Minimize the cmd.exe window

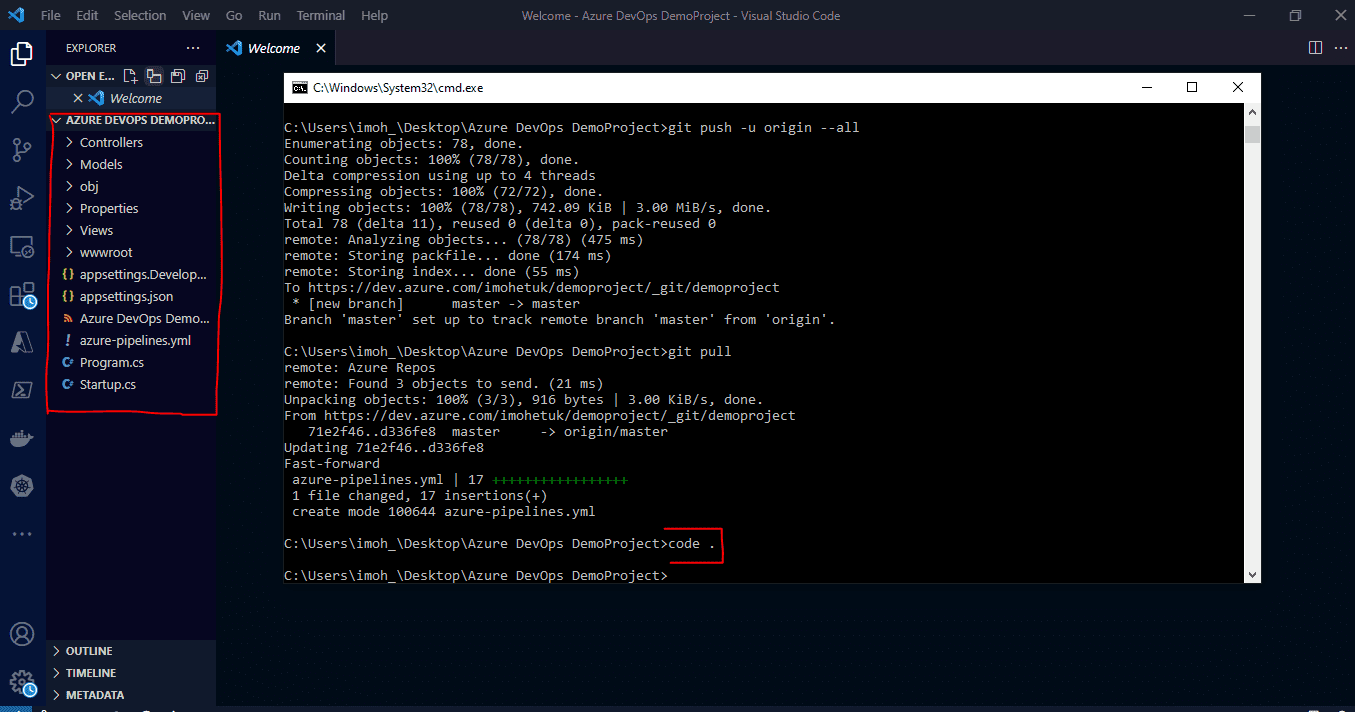click(1146, 87)
